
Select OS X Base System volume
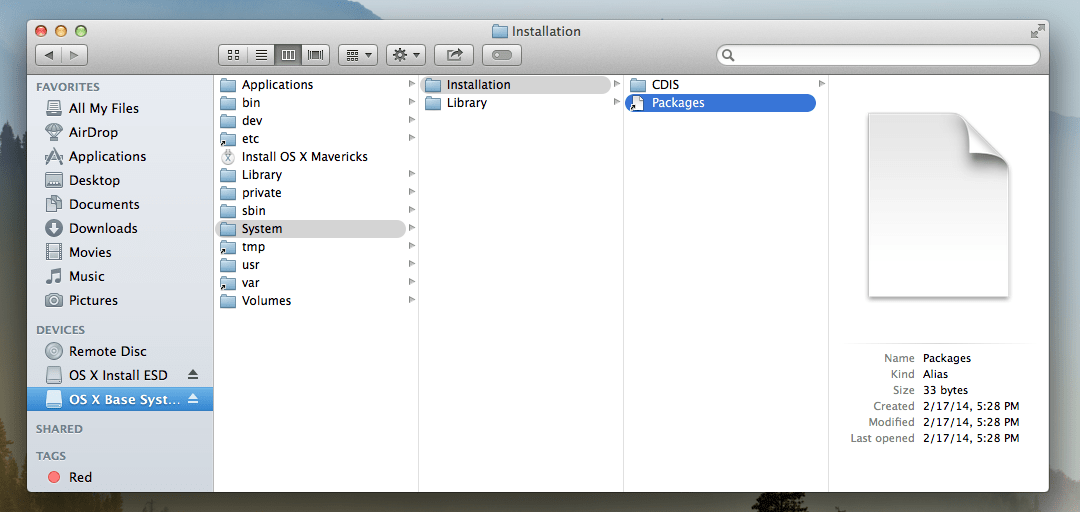tap(120, 400)
